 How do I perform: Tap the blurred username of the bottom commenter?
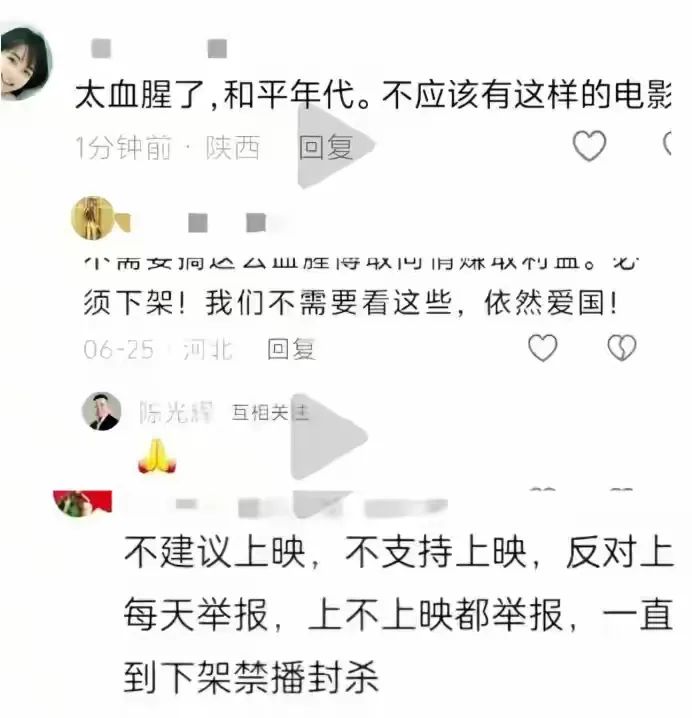pyautogui.click(x=311, y=506)
